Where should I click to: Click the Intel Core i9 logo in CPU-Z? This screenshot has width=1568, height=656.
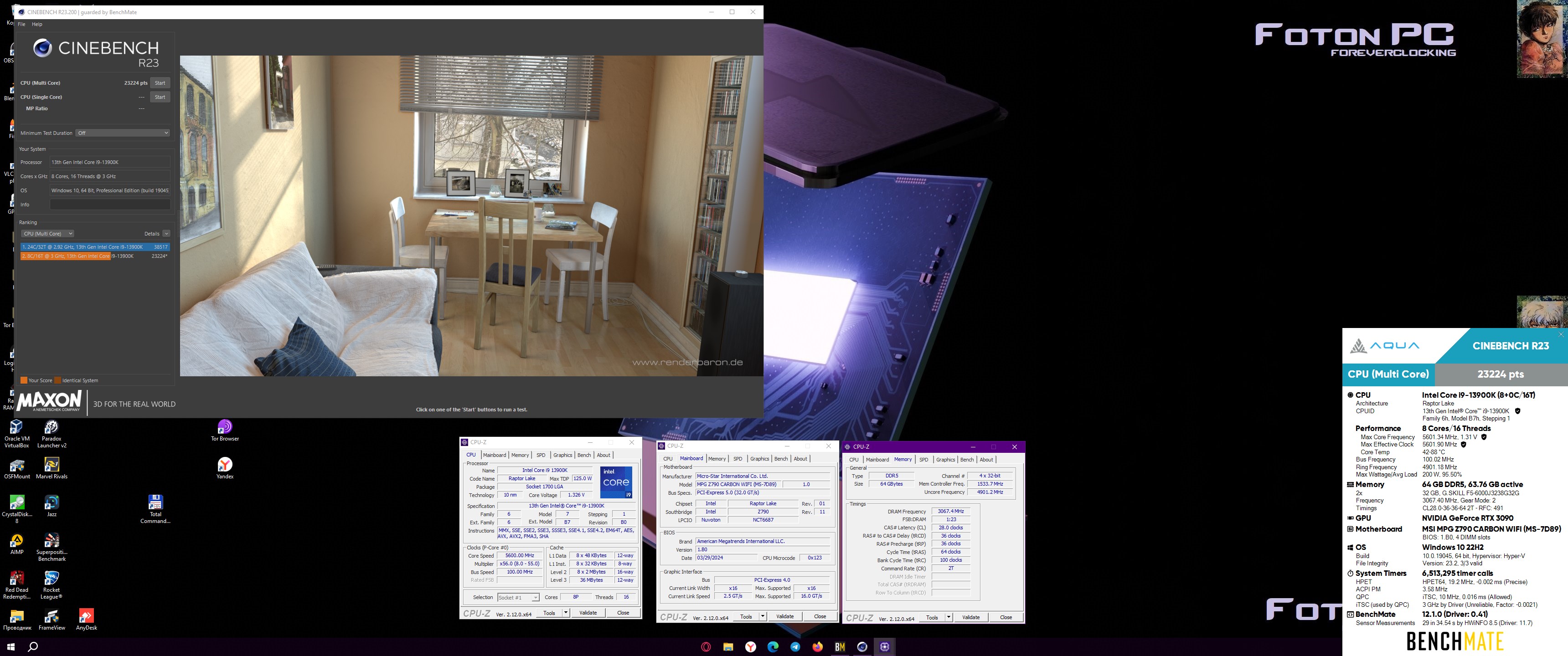pyautogui.click(x=616, y=482)
